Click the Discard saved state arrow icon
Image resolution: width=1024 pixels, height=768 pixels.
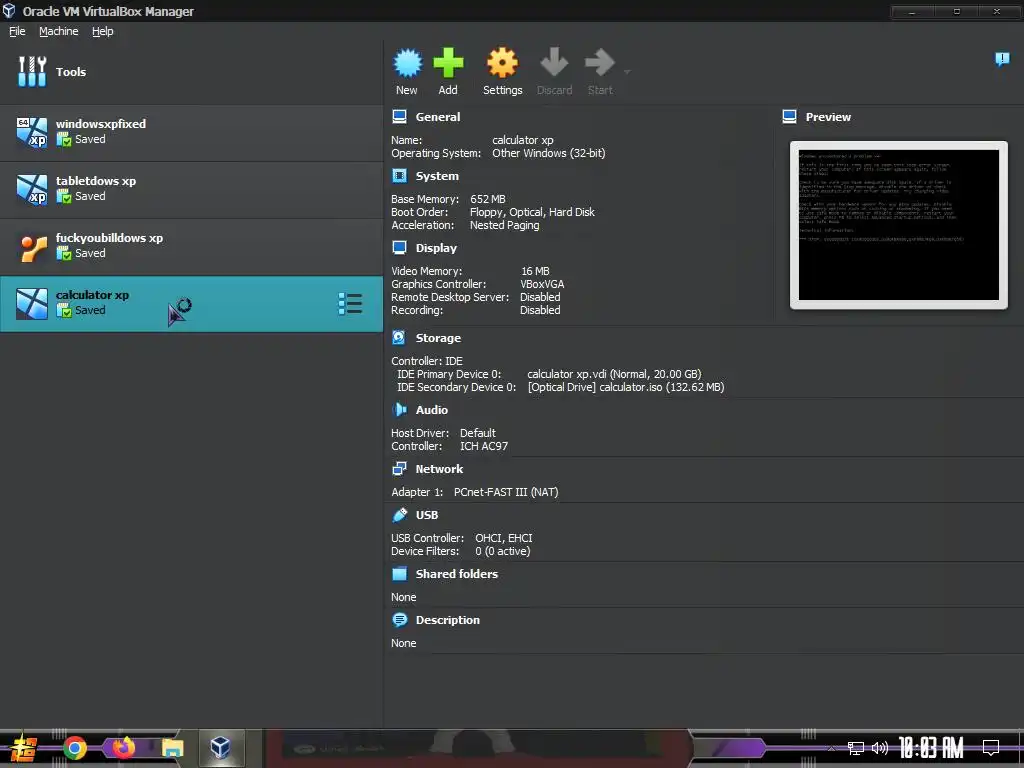click(554, 62)
